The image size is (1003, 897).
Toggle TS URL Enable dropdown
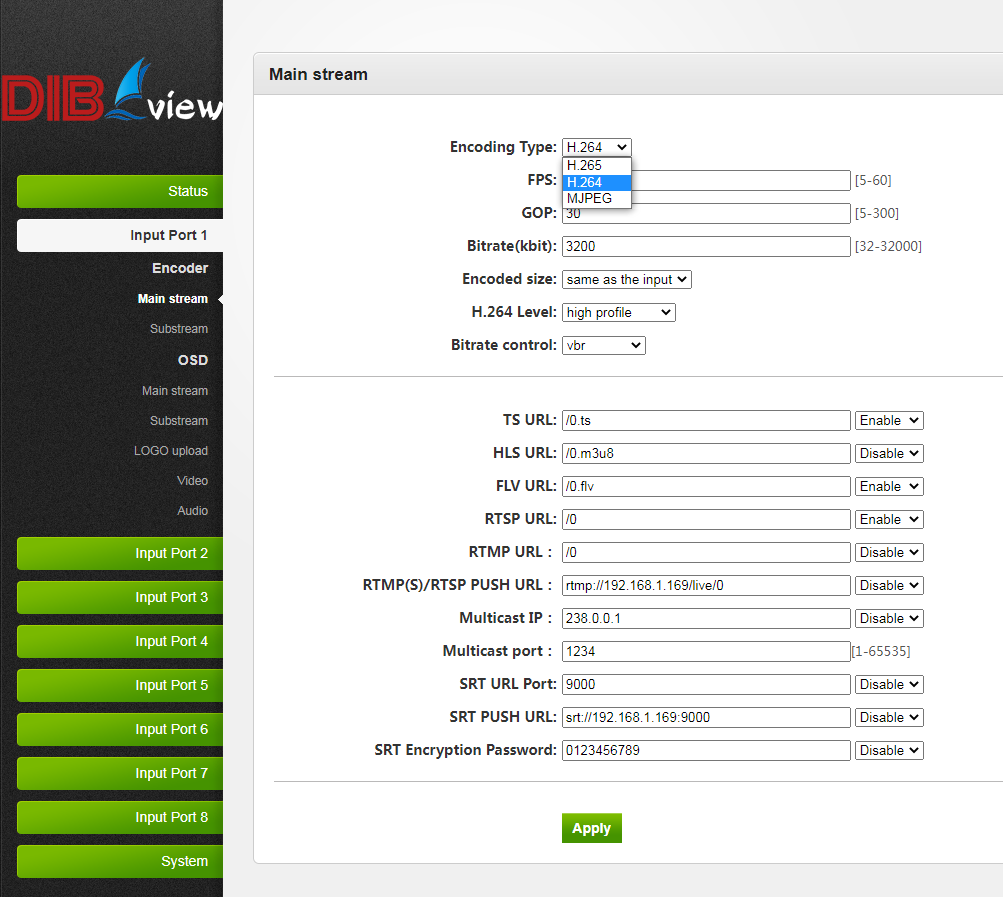pos(888,421)
